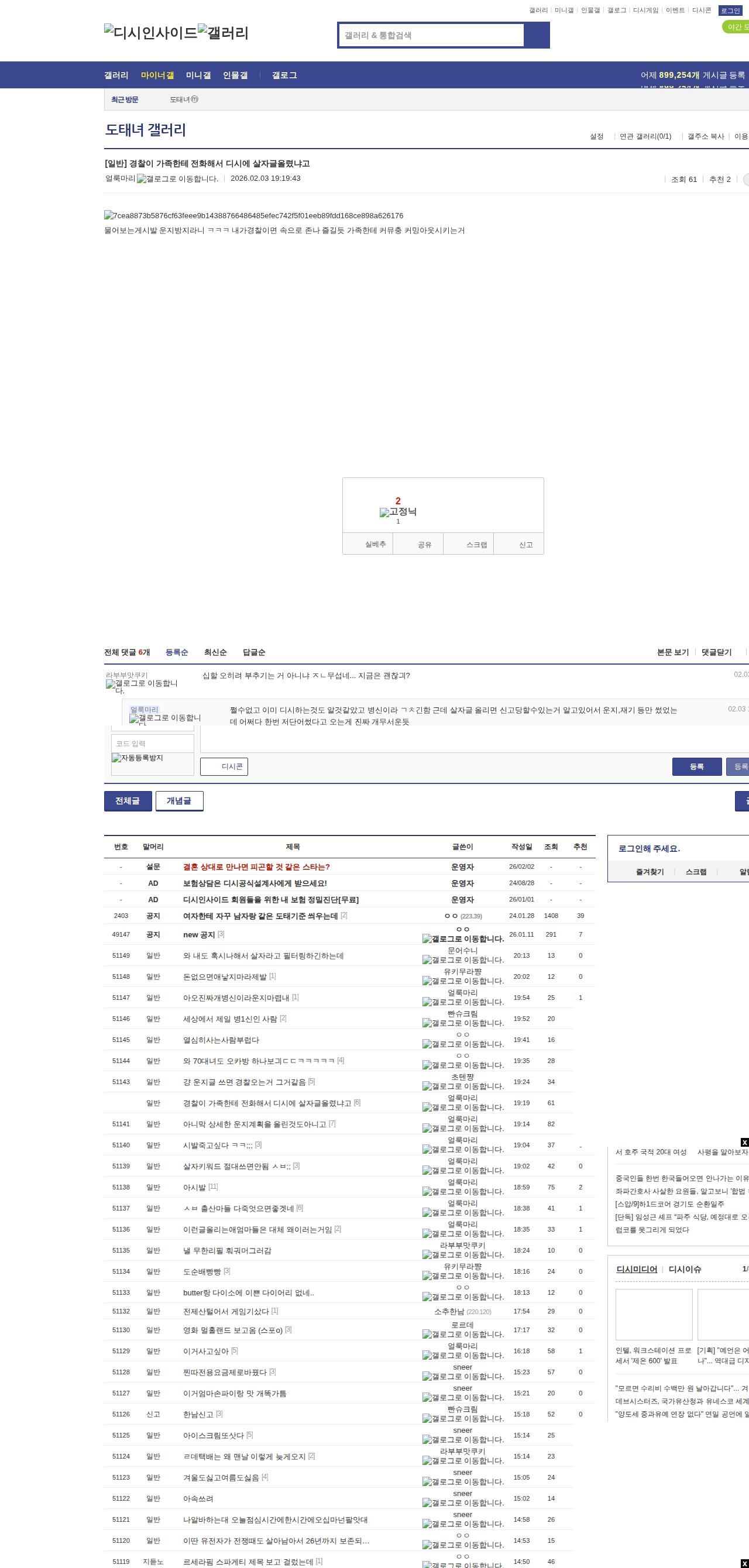
Task: Open the post titled 돈없으면애낳지마라제발
Action: (x=225, y=977)
